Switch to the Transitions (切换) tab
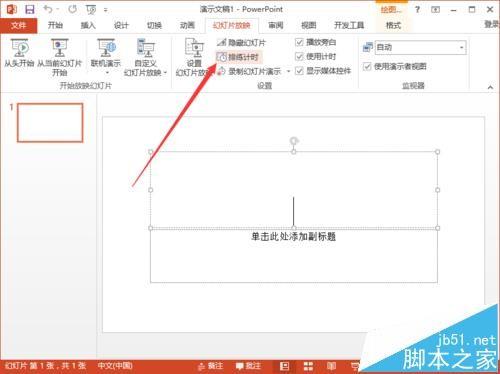This screenshot has width=500, height=374. click(x=154, y=25)
